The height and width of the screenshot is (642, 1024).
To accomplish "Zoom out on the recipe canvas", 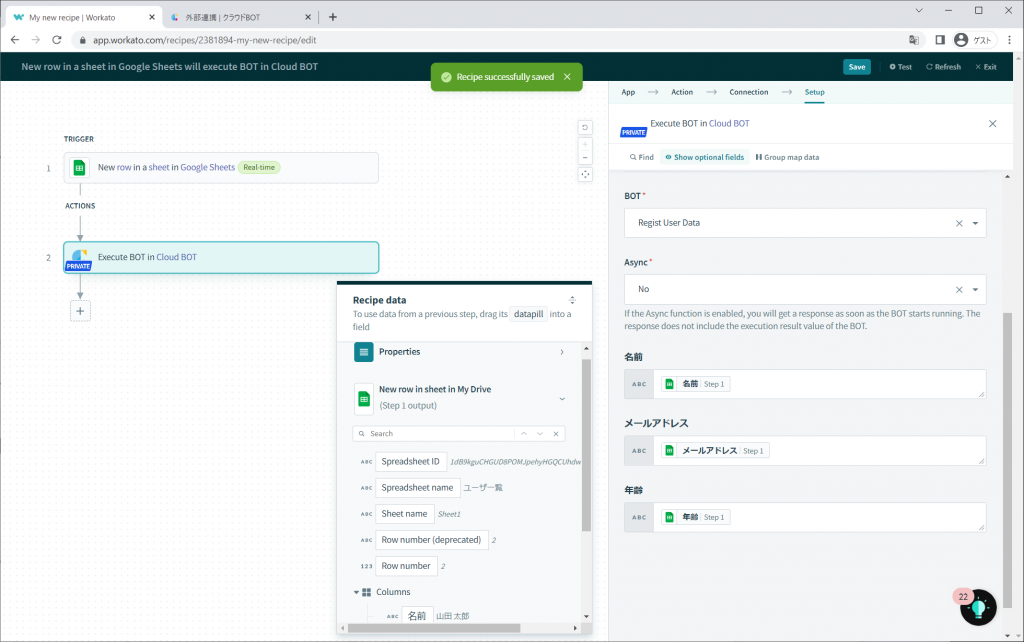I will 585,157.
